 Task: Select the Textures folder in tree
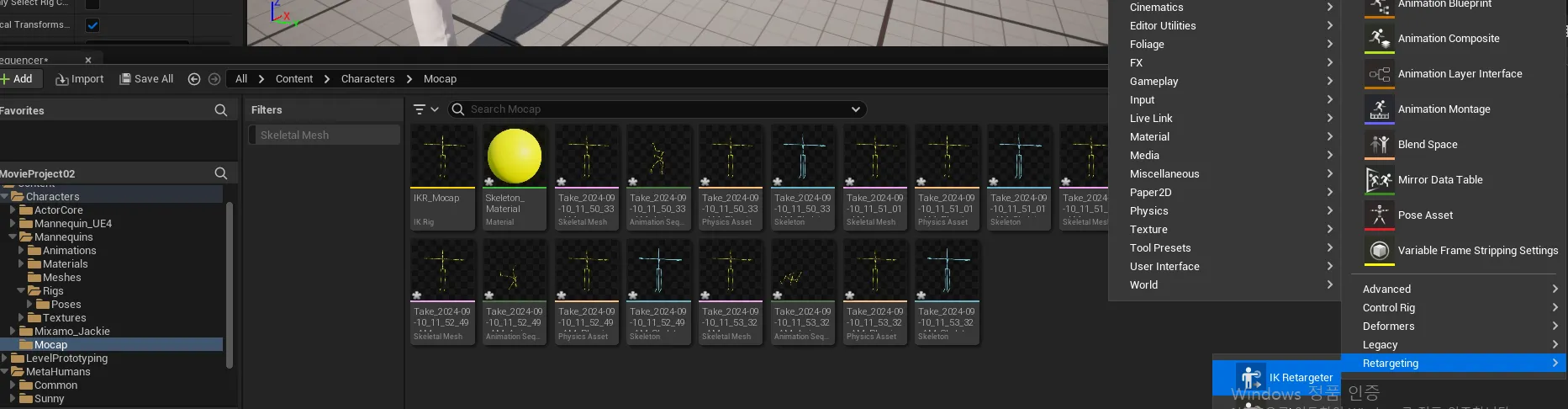pos(64,317)
